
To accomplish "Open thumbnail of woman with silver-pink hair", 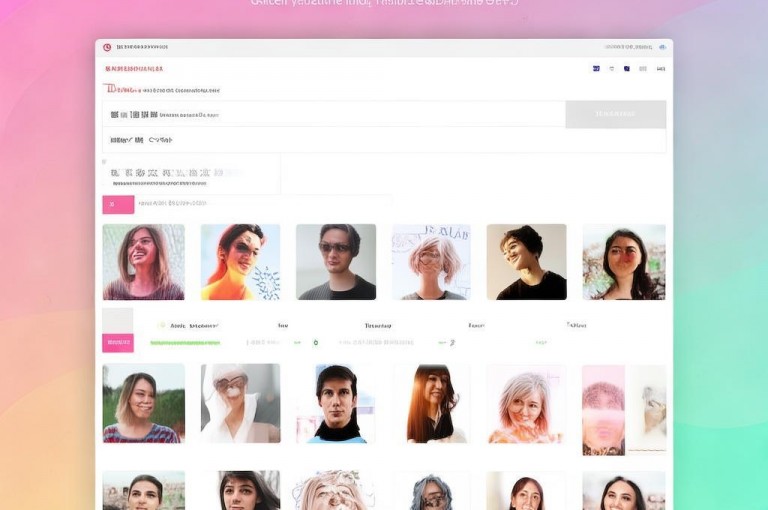I will pos(527,403).
